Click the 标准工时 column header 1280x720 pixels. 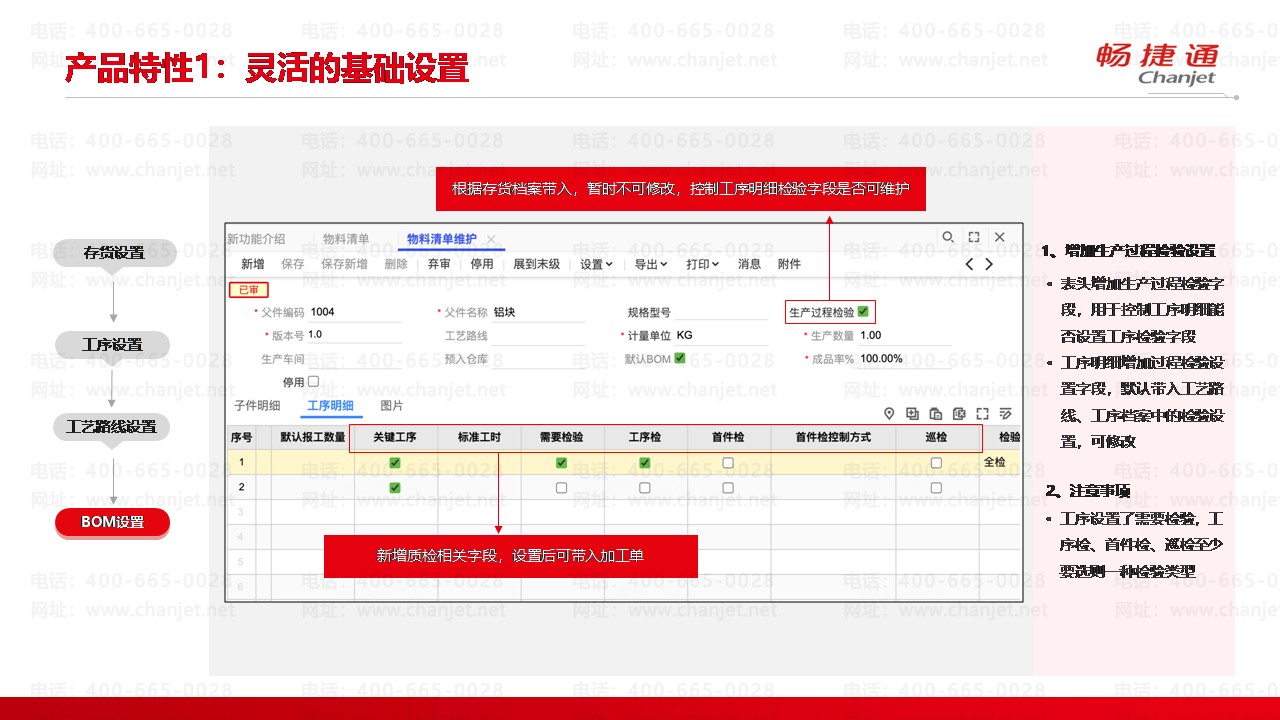[x=479, y=437]
